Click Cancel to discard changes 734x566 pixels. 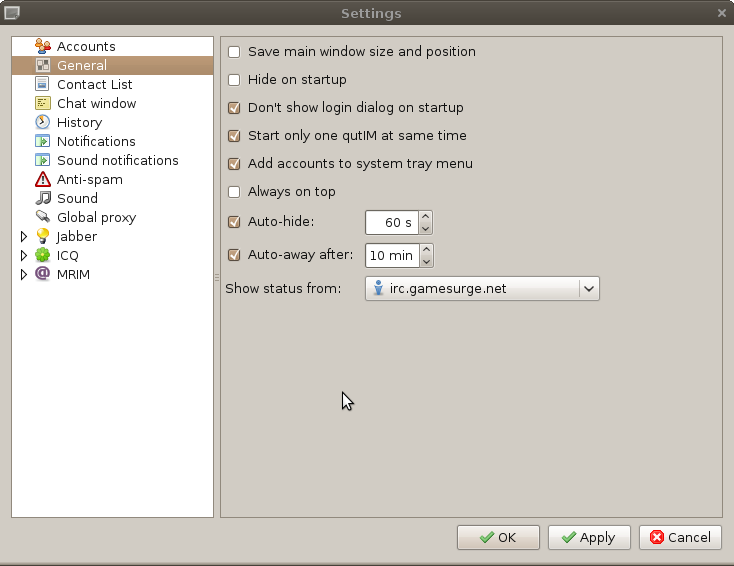(x=680, y=537)
